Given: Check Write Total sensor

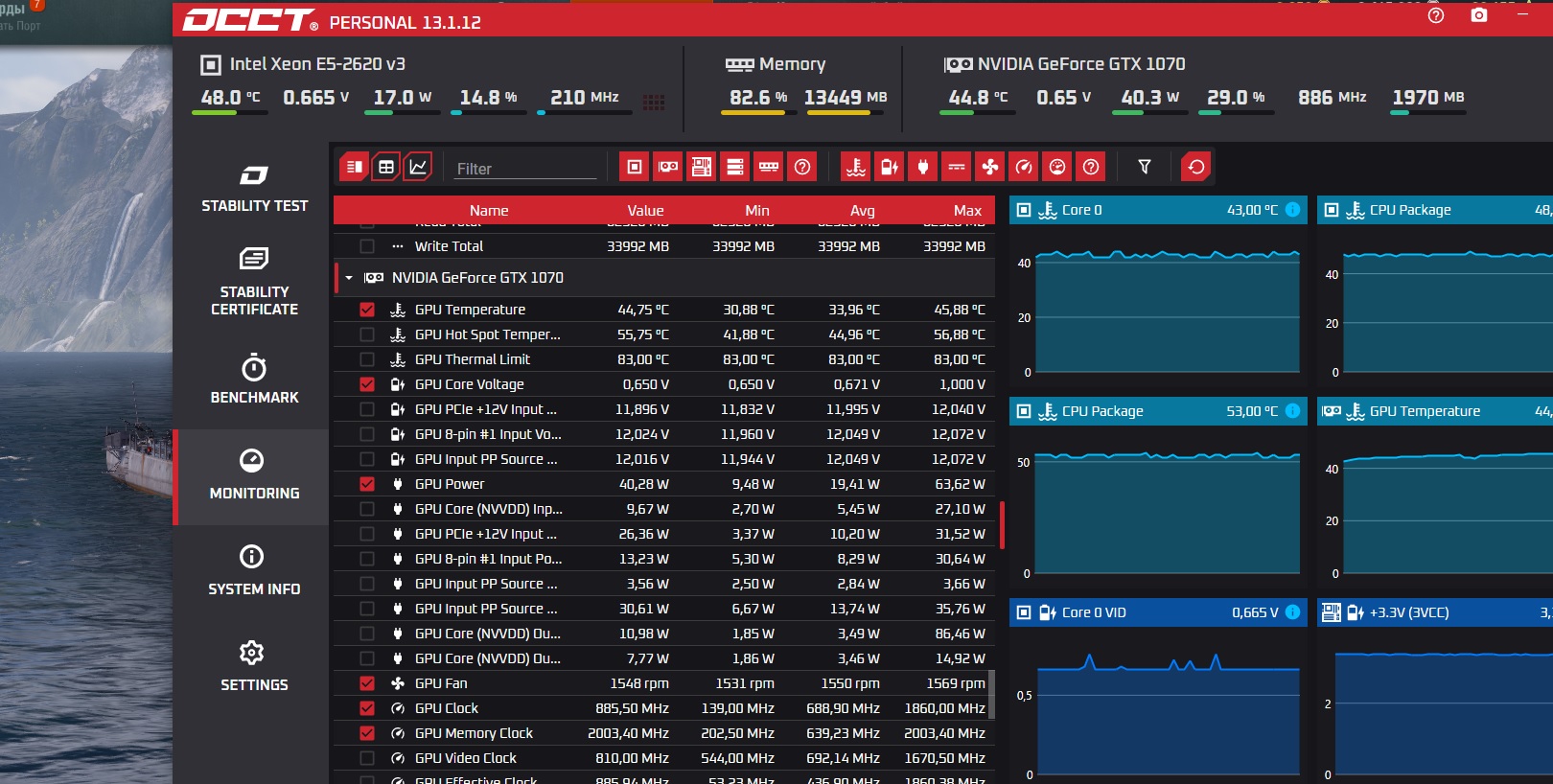Looking at the screenshot, I should [367, 246].
